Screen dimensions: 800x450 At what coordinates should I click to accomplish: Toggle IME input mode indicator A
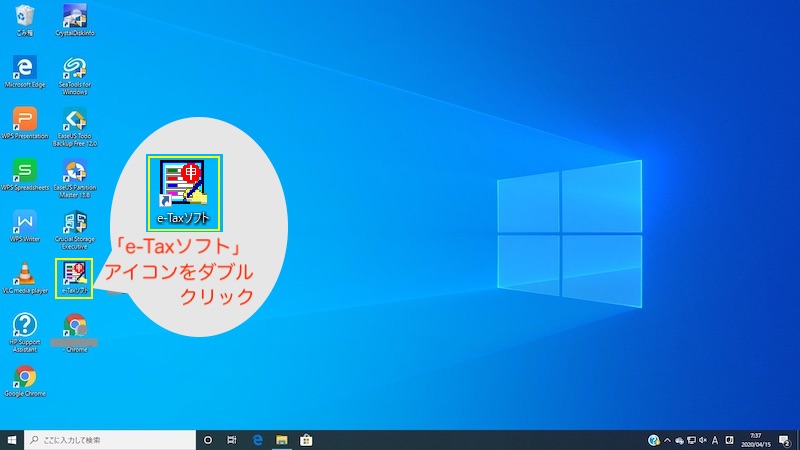pos(715,440)
